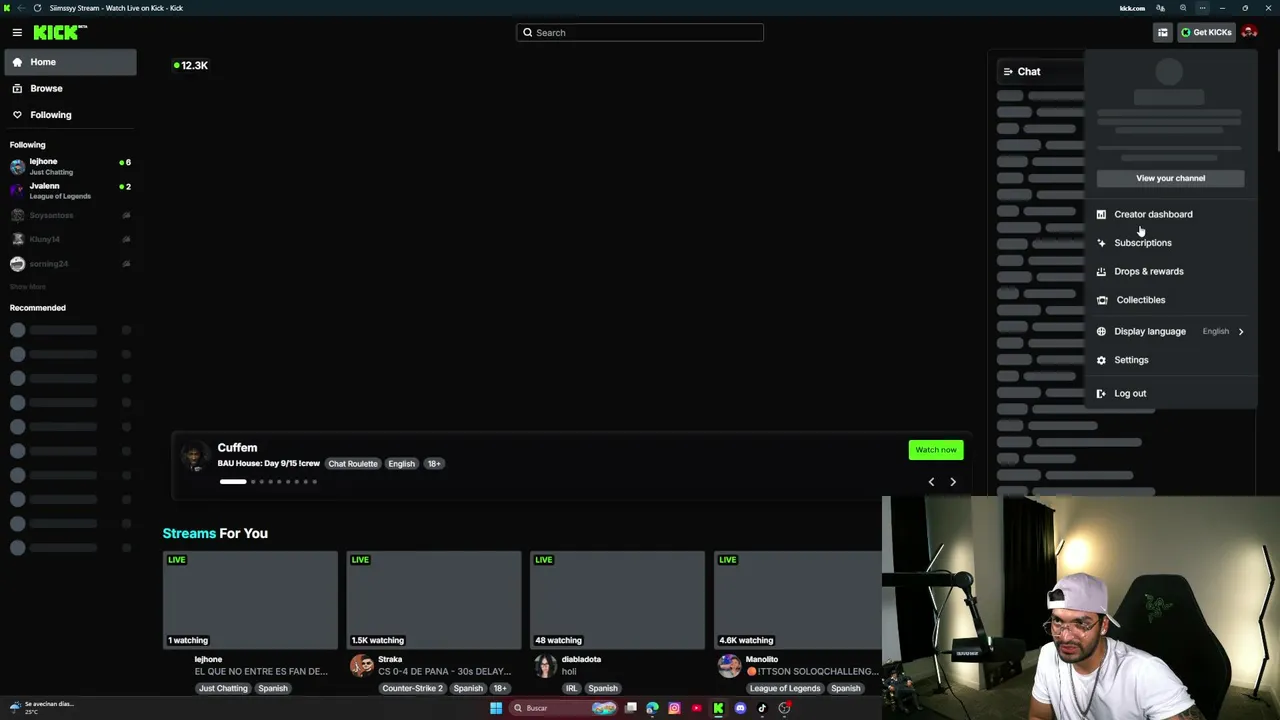Open Collectibles from profile menu
1280x720 pixels.
point(1170,300)
